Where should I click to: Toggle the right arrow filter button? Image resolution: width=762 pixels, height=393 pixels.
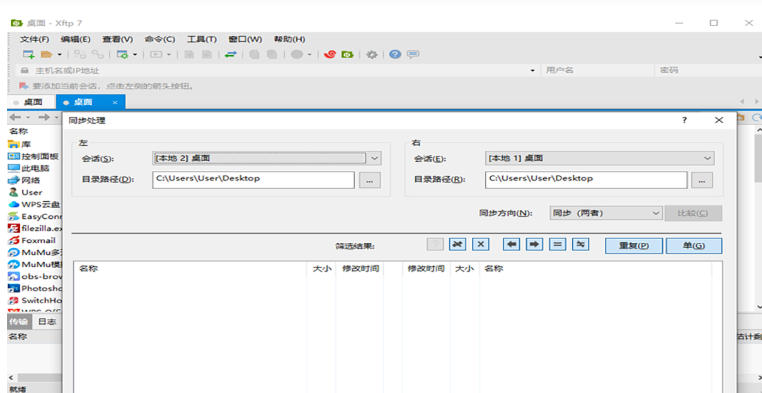click(x=534, y=244)
